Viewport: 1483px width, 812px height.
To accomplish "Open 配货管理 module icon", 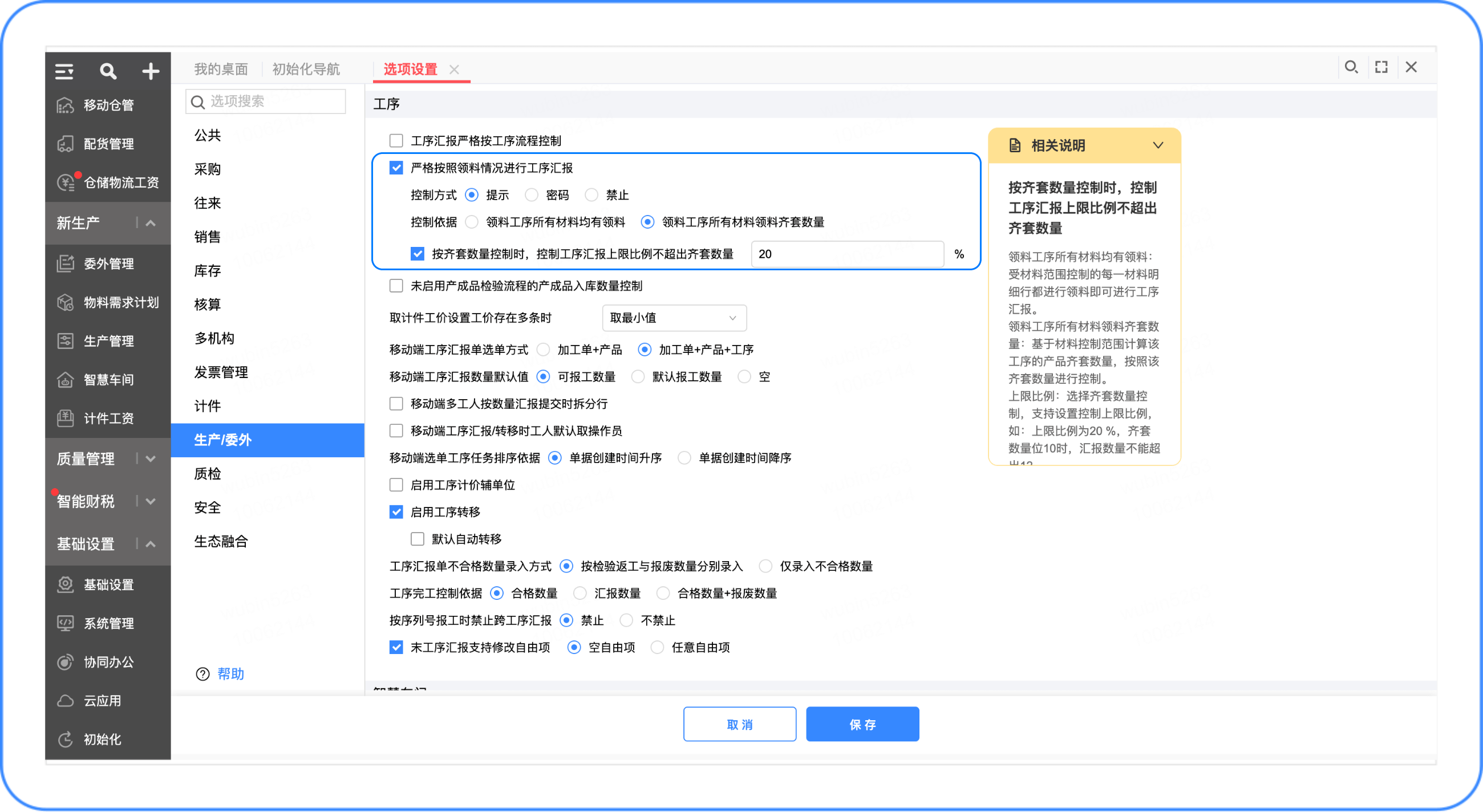I will (66, 144).
